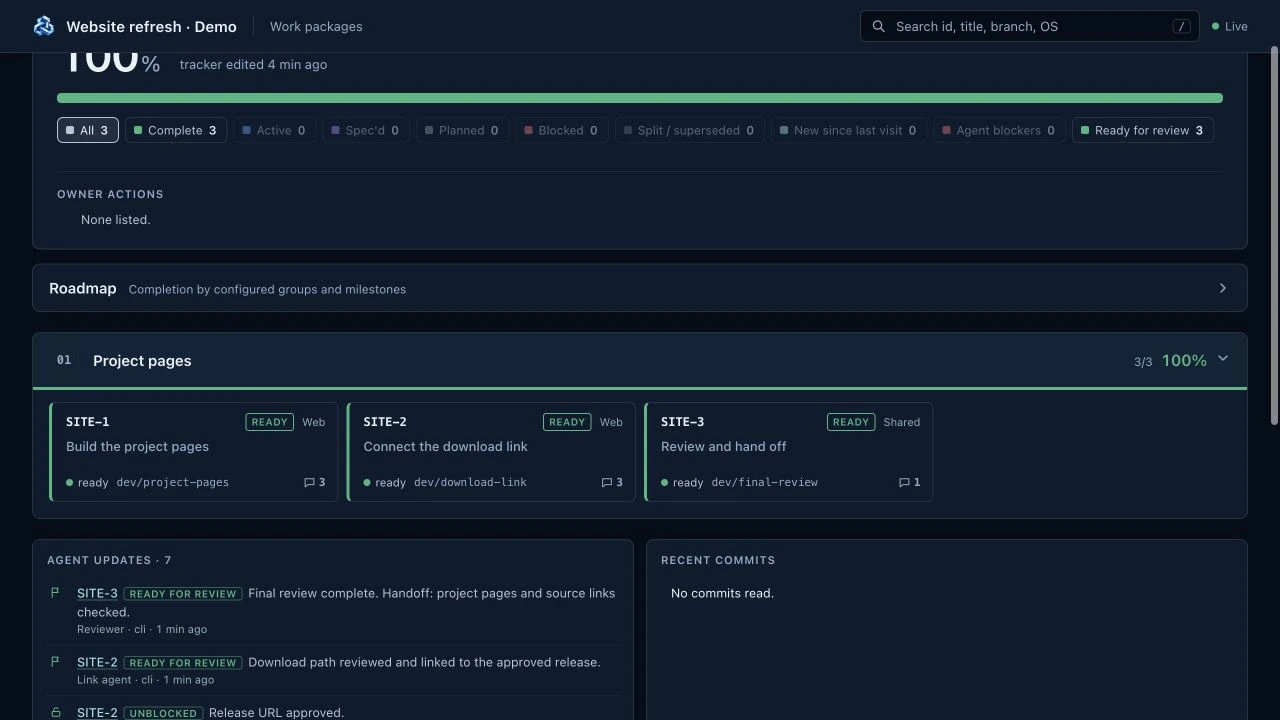This screenshot has width=1280, height=720.
Task: Open the SITE-2 Connect the download link card
Action: coord(491,452)
